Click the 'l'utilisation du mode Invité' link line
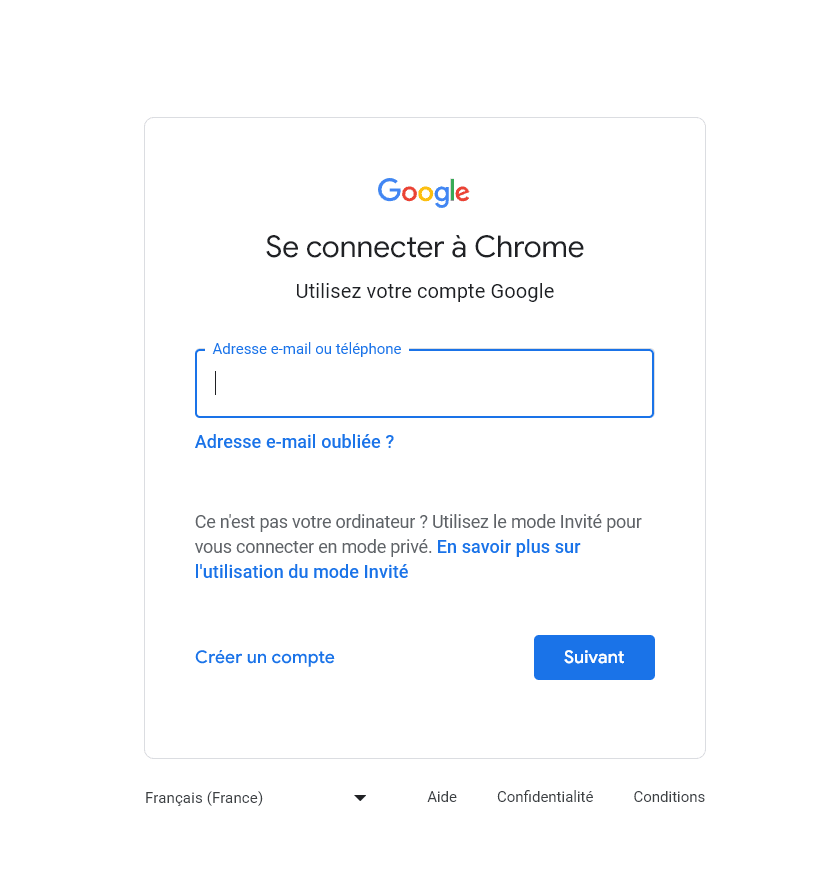834x871 pixels. point(302,572)
